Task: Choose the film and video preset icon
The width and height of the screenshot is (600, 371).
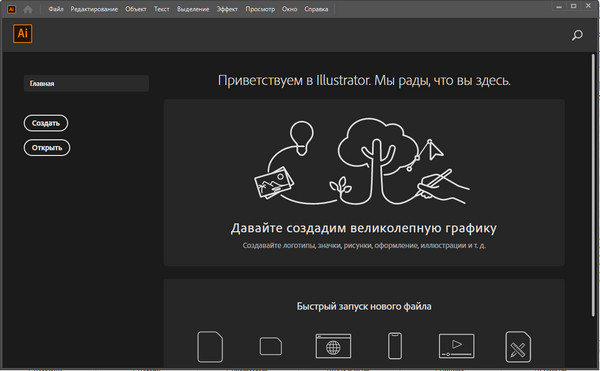Action: click(x=456, y=346)
